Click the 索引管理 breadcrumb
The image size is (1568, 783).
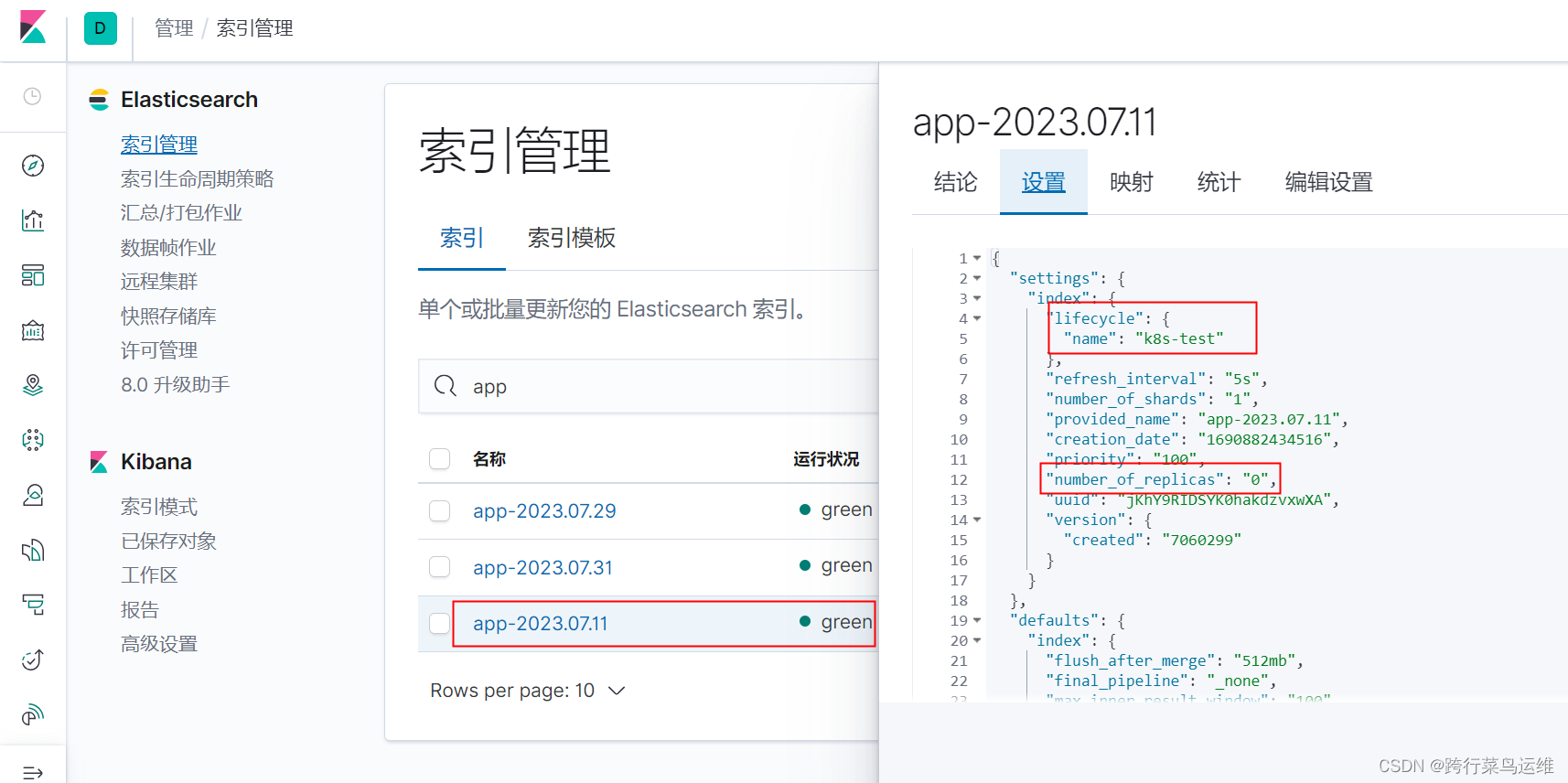pos(255,28)
